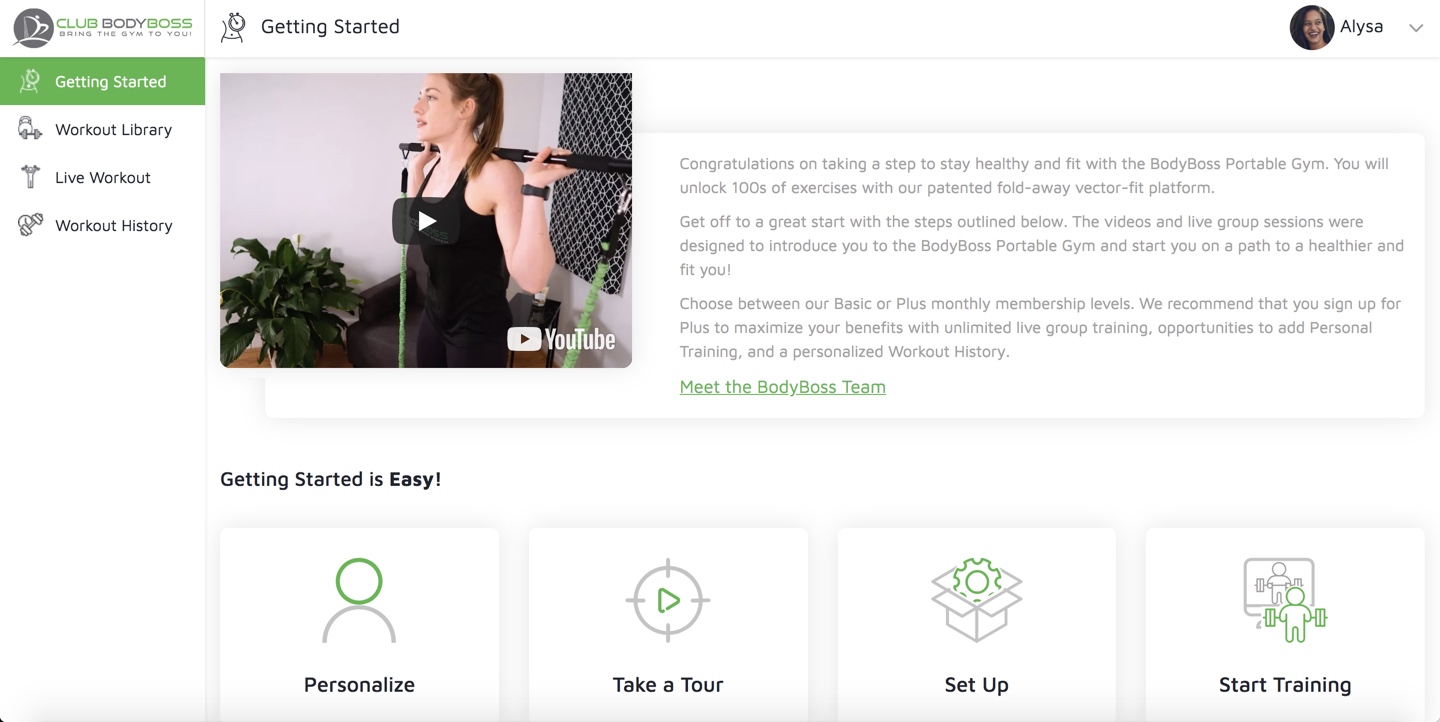
Task: Click the Getting Started sidebar icon
Action: pyautogui.click(x=30, y=82)
